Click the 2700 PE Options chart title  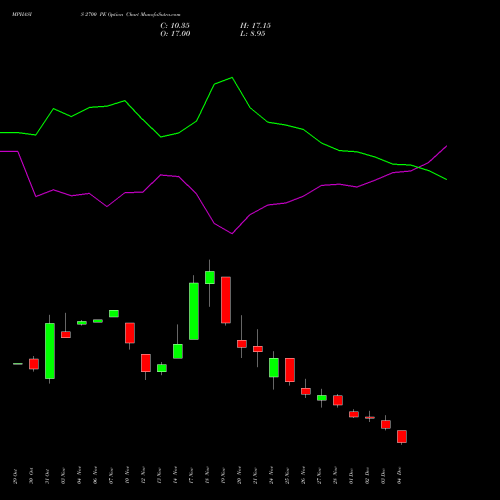[x=130, y=15]
